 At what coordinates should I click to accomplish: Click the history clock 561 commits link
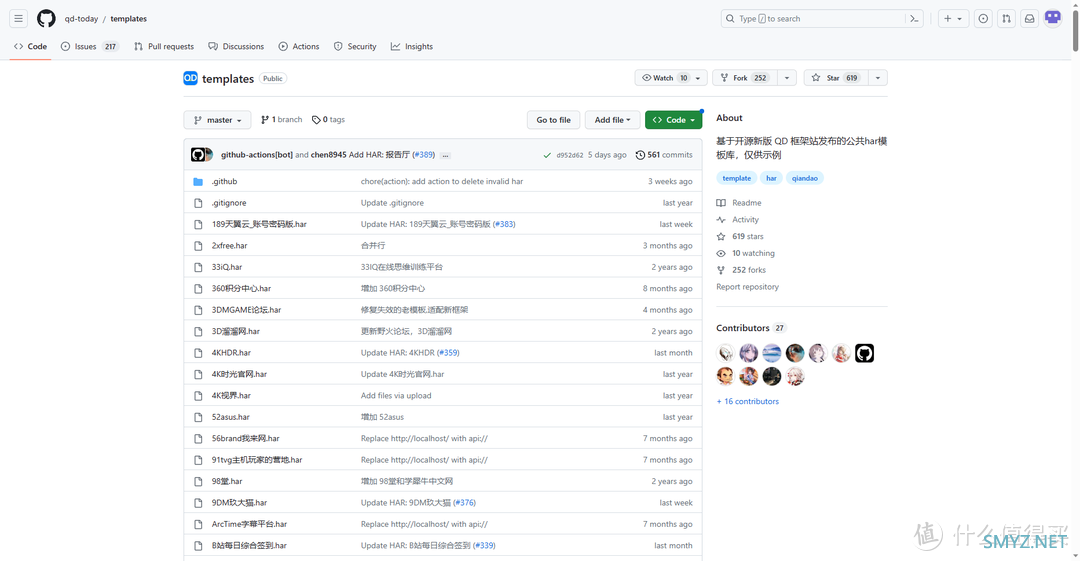pyautogui.click(x=664, y=155)
